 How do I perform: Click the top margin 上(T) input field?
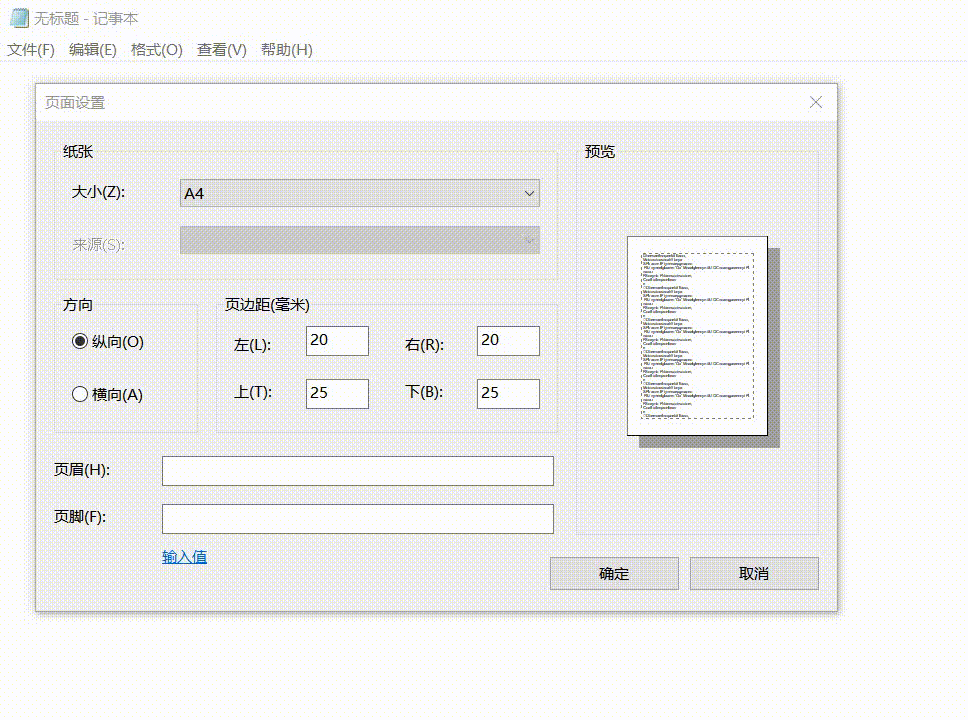pos(337,393)
